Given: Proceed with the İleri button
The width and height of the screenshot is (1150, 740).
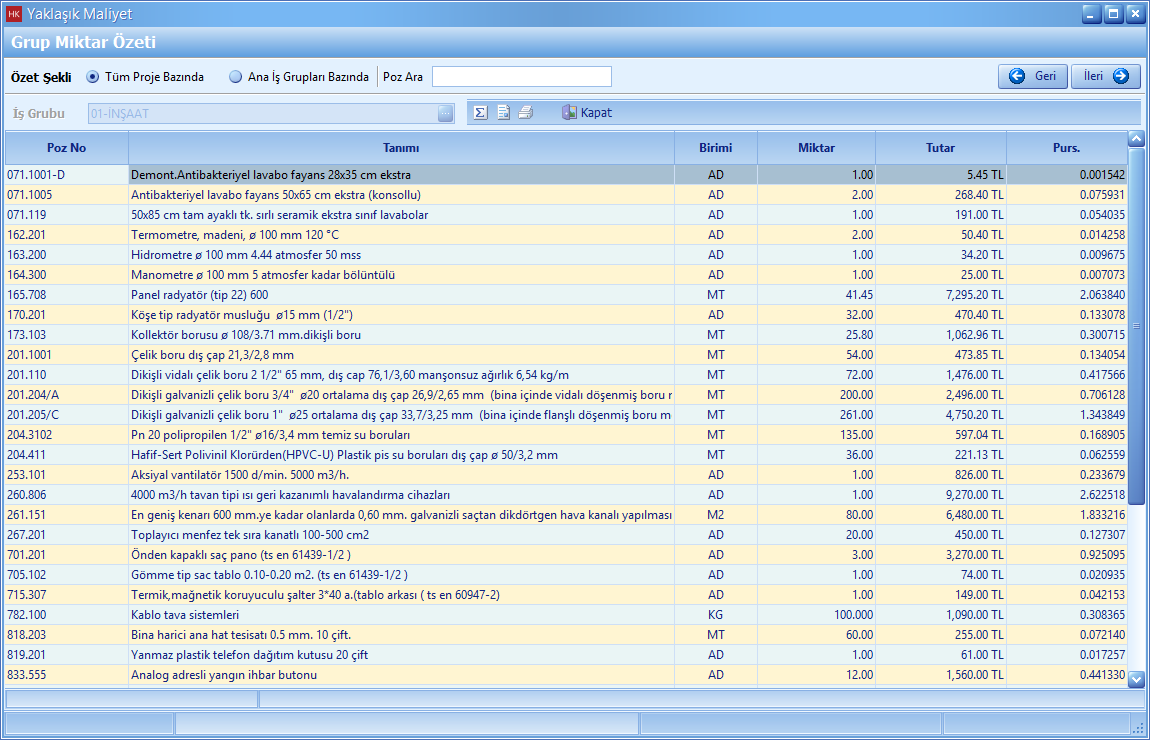Looking at the screenshot, I should click(x=1106, y=77).
